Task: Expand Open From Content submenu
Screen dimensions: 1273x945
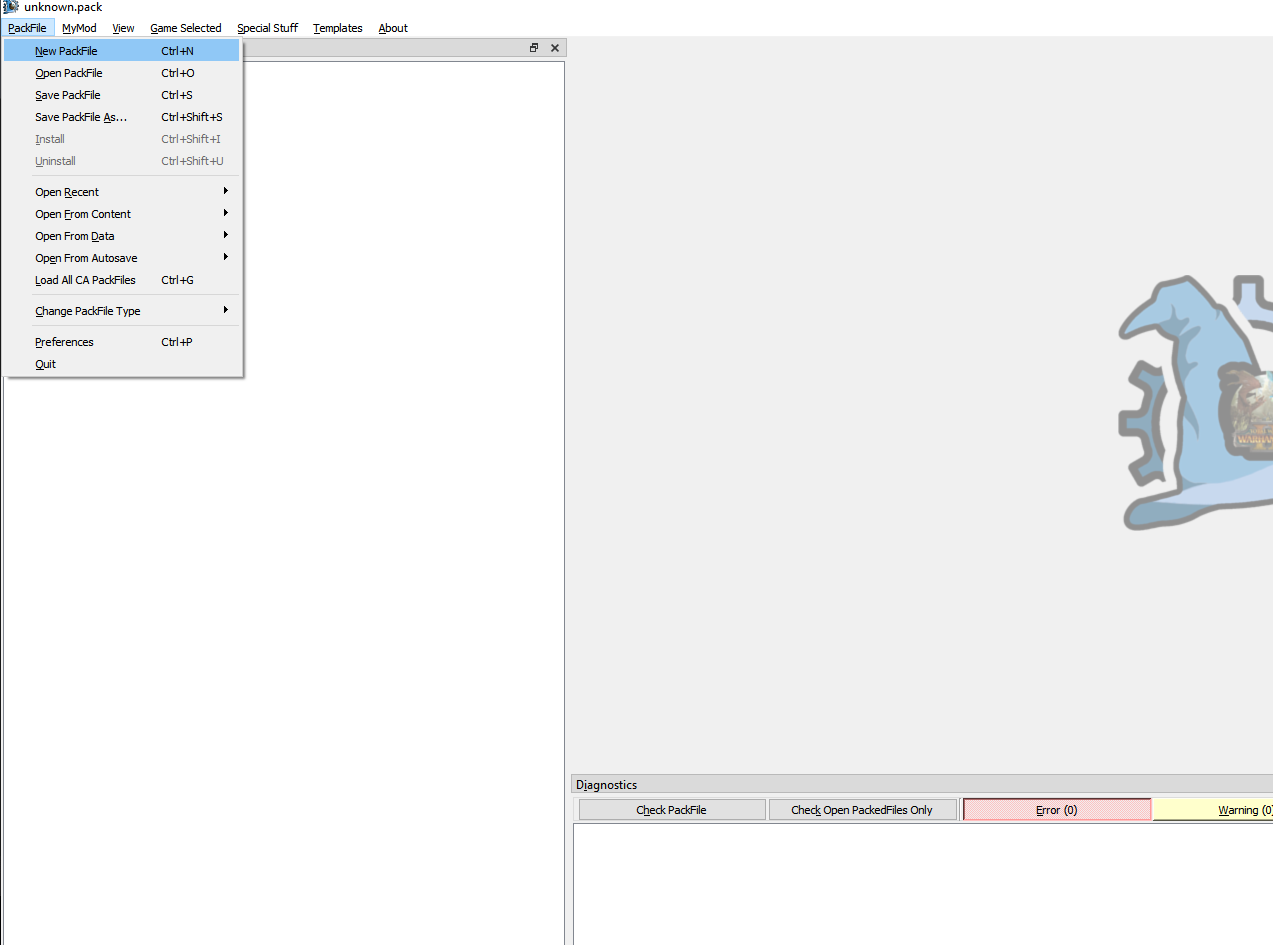Action: point(122,214)
